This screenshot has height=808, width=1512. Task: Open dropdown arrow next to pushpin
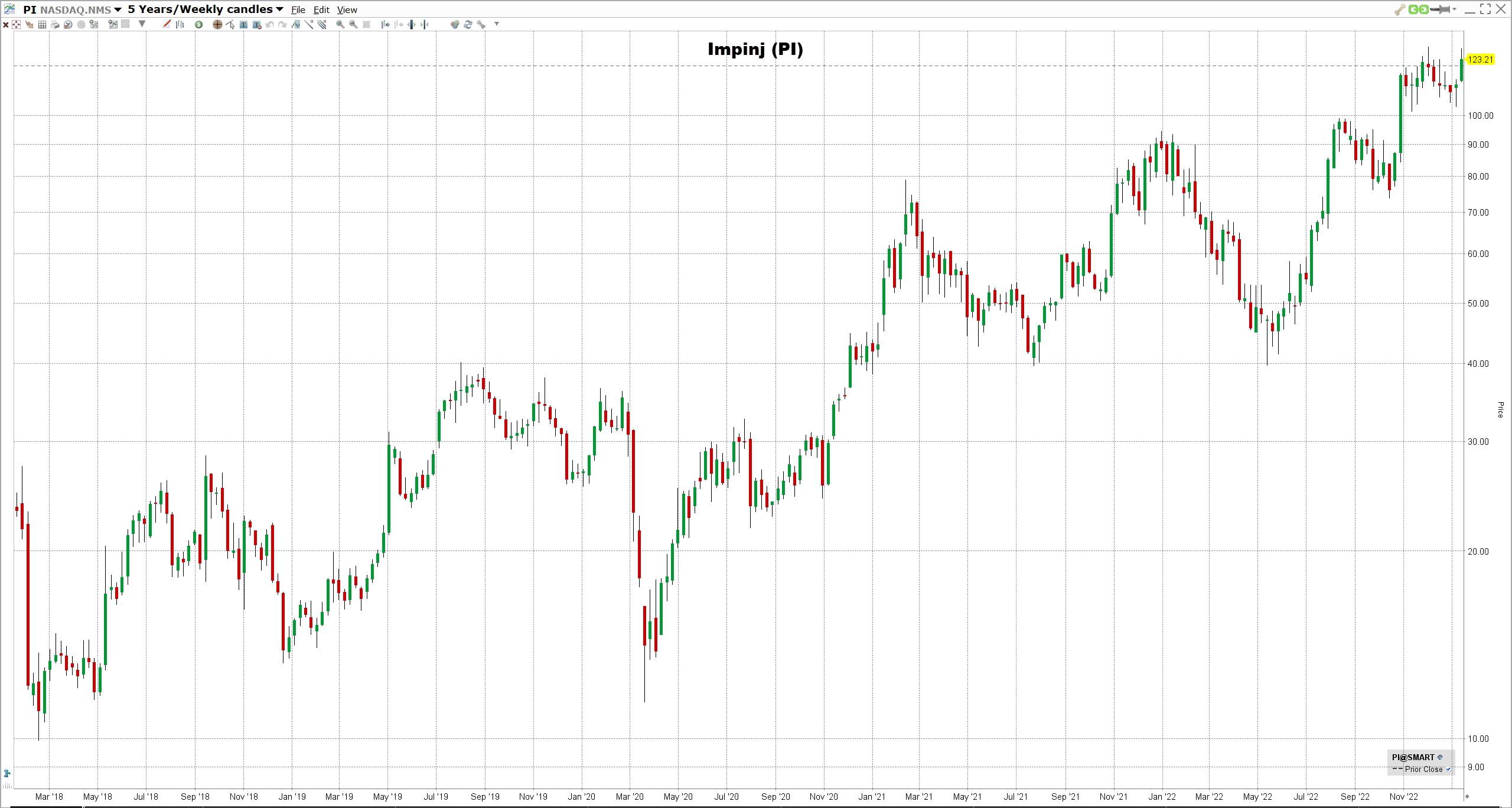point(1454,9)
